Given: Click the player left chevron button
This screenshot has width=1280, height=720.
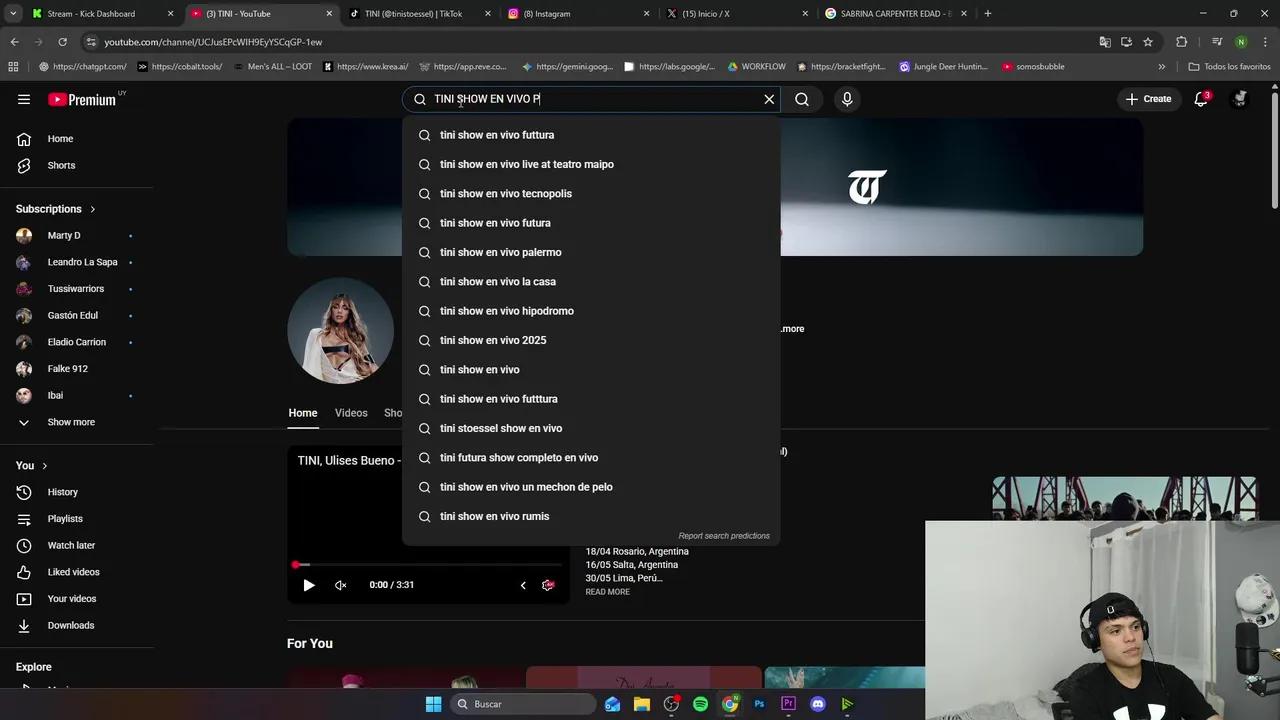Looking at the screenshot, I should (523, 585).
